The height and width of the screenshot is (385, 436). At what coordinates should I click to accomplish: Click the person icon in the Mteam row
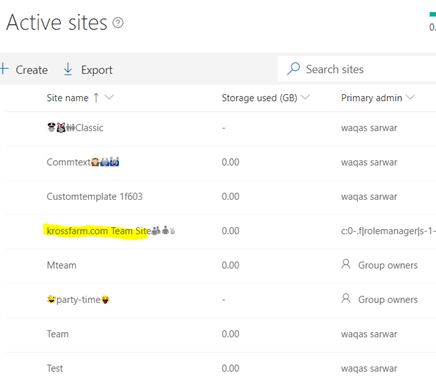click(x=346, y=264)
